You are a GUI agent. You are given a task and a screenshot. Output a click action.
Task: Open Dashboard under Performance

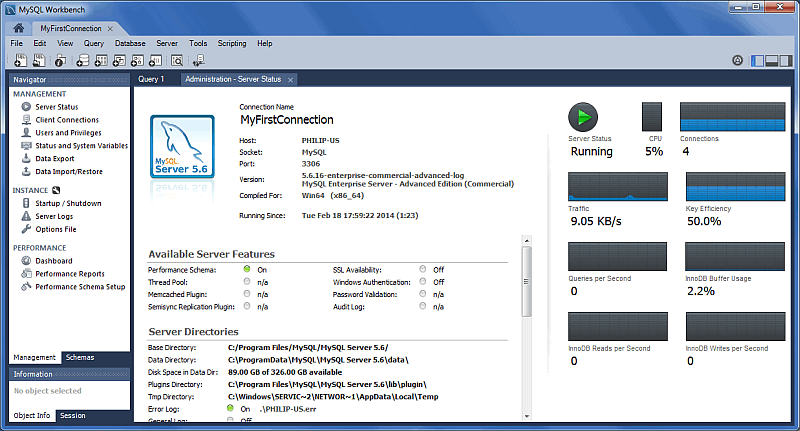53,261
